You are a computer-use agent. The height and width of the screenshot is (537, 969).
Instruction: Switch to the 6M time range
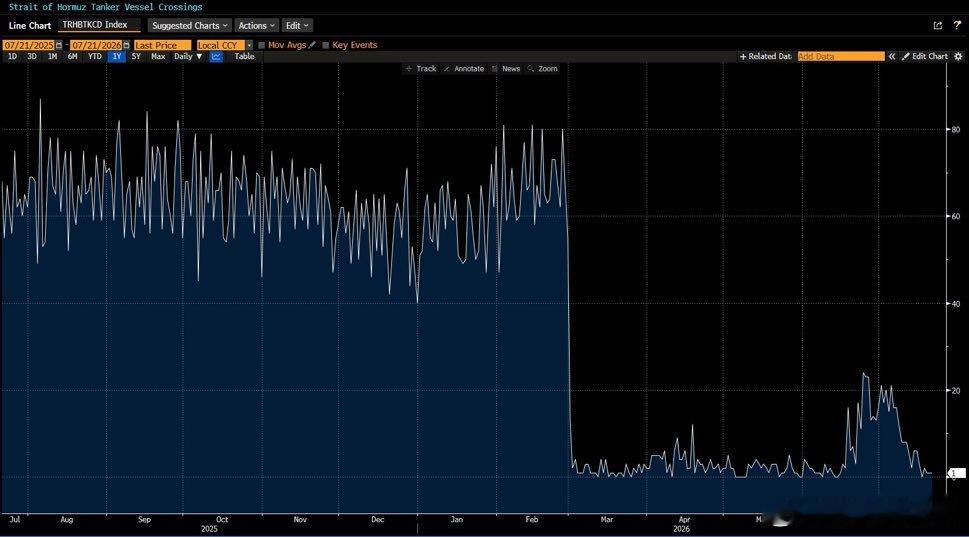[72, 56]
